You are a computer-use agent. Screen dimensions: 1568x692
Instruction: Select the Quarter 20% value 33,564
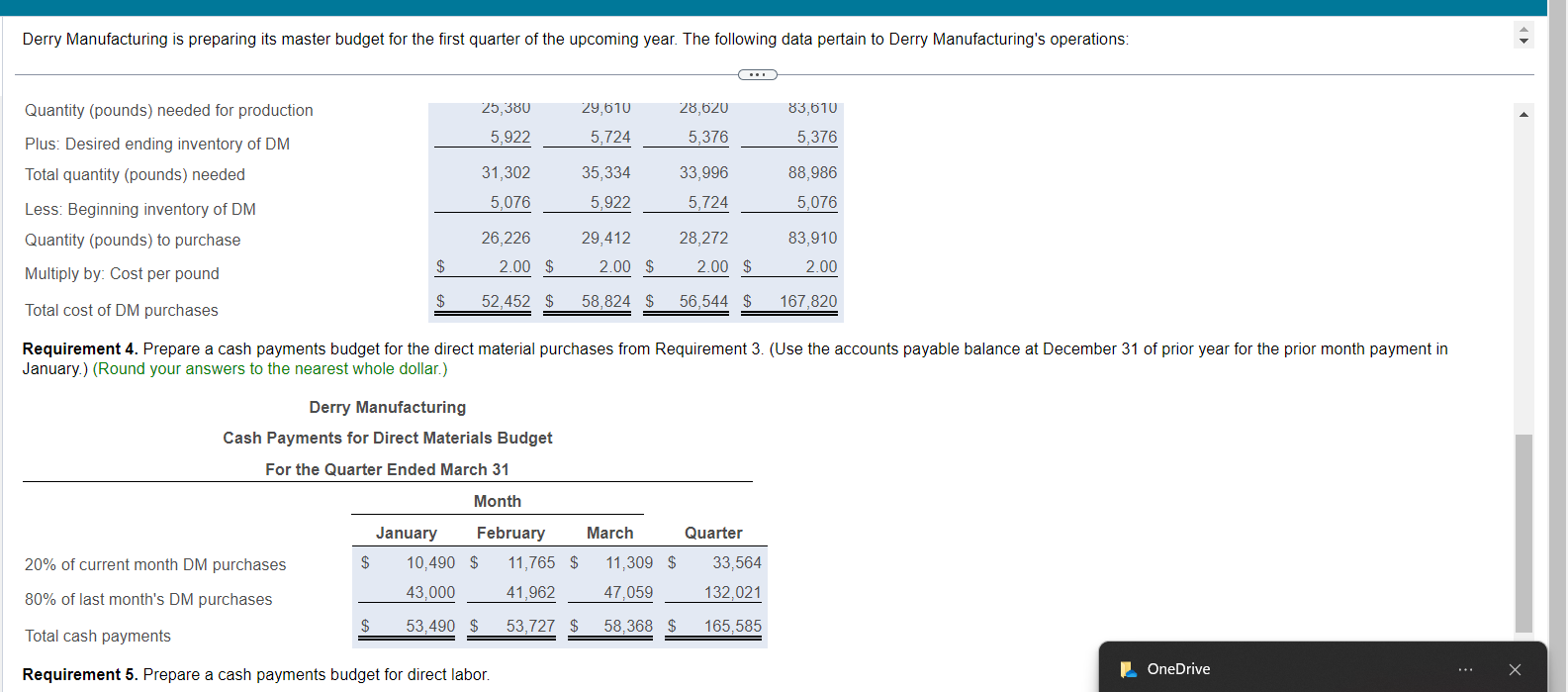click(737, 562)
